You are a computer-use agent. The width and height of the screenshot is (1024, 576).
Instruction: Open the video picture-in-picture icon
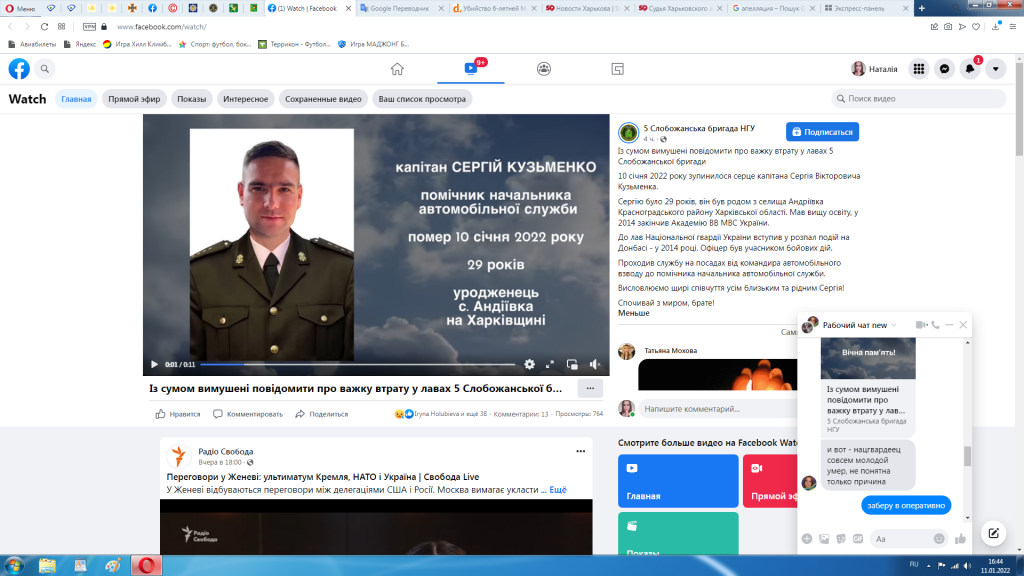pyautogui.click(x=572, y=364)
